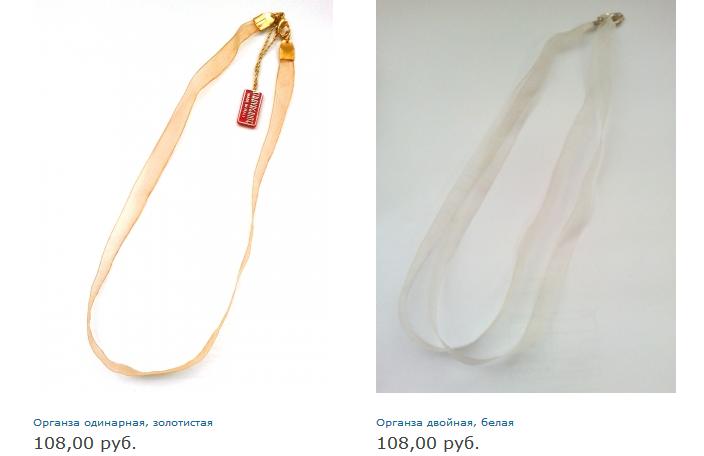Click the word 'золотистая' in the product title
Screen dimensions: 704x456
[183, 423]
